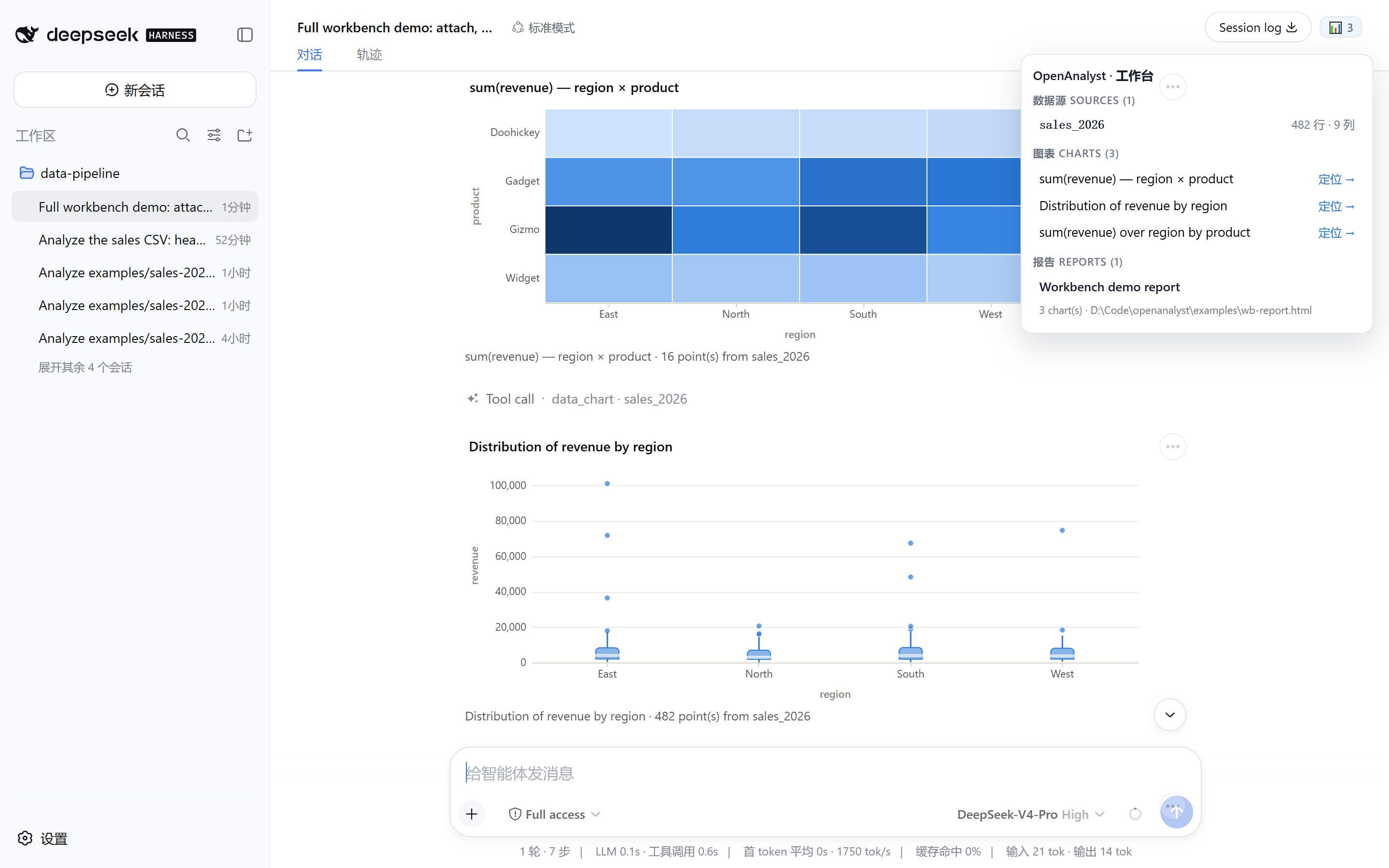1389x868 pixels.
Task: Click the Doohickey East heatmap cell
Action: [x=608, y=133]
